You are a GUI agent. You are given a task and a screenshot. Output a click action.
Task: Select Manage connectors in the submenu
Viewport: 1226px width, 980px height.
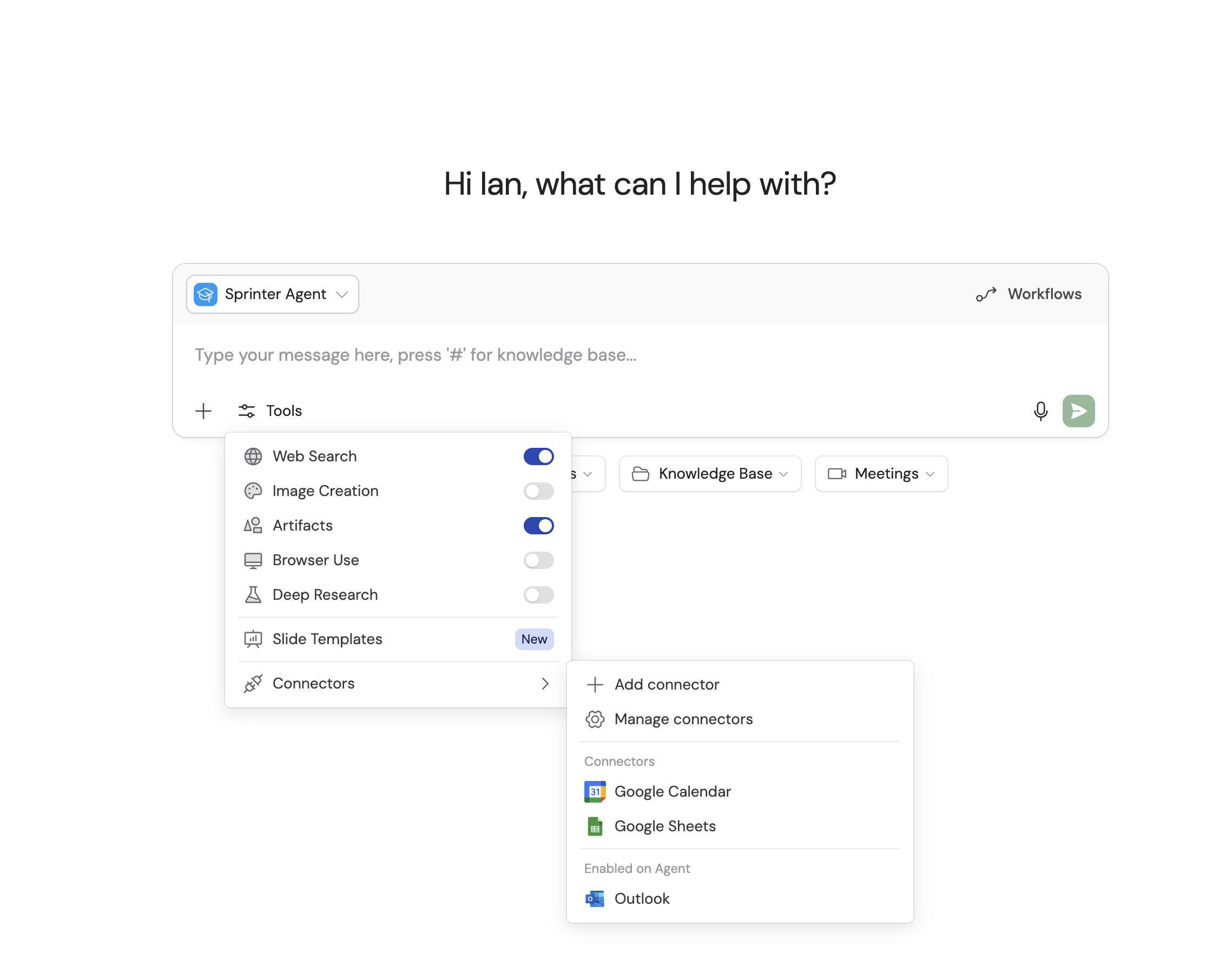(740, 719)
